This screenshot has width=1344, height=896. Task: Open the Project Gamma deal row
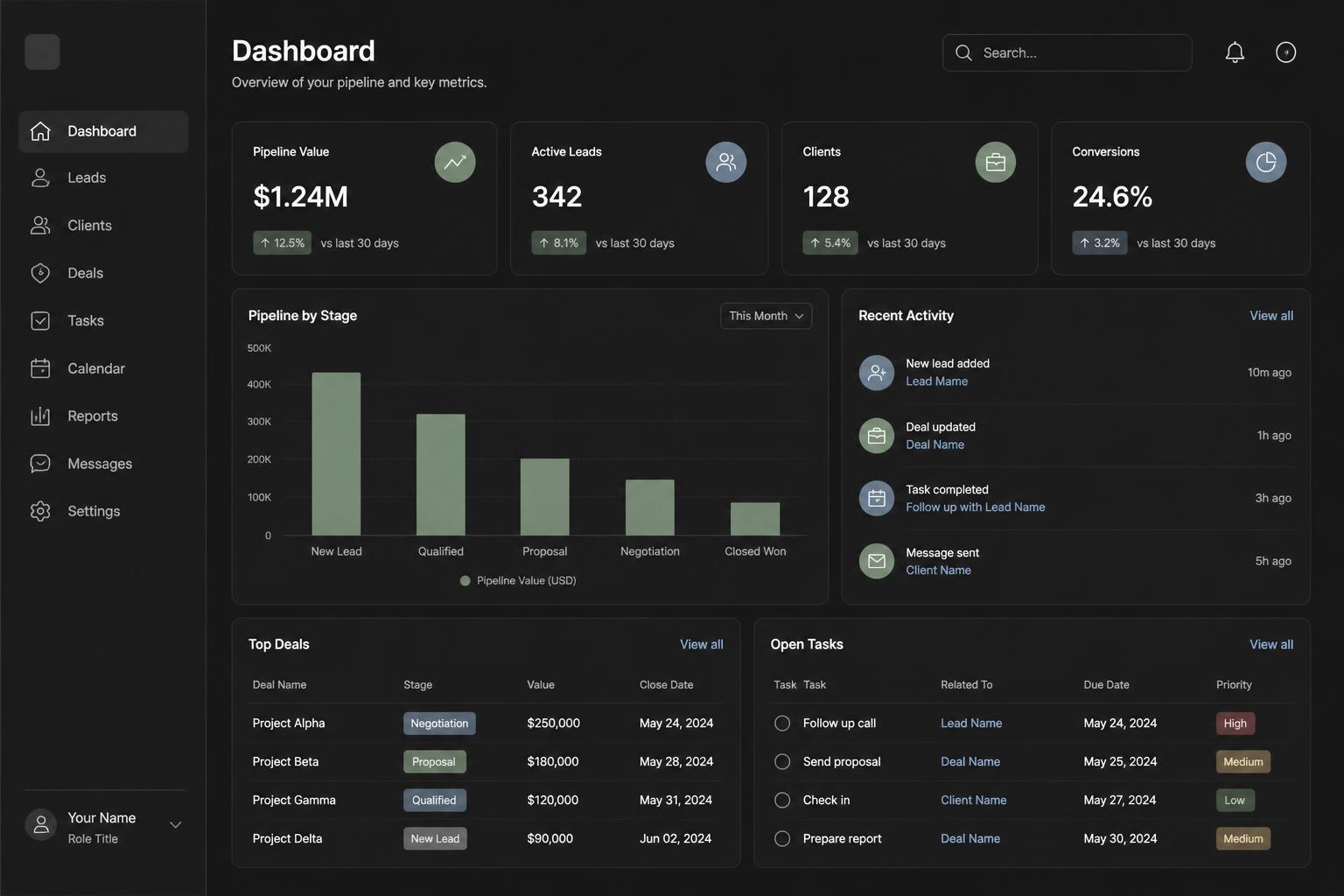486,801
